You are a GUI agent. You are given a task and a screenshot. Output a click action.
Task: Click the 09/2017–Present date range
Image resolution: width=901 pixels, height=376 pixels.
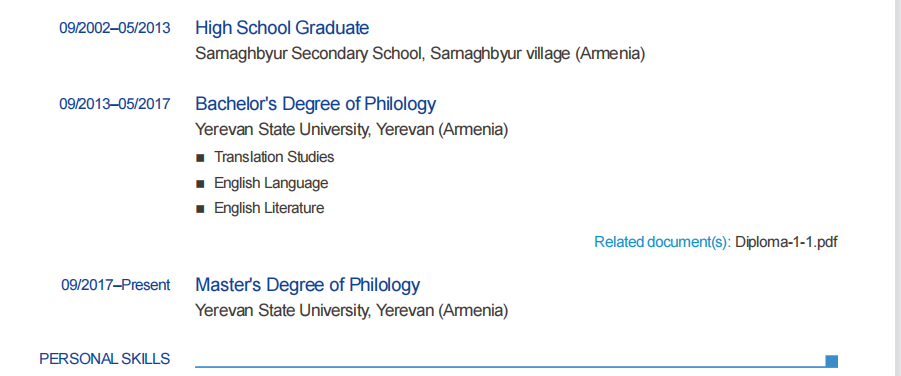(116, 285)
